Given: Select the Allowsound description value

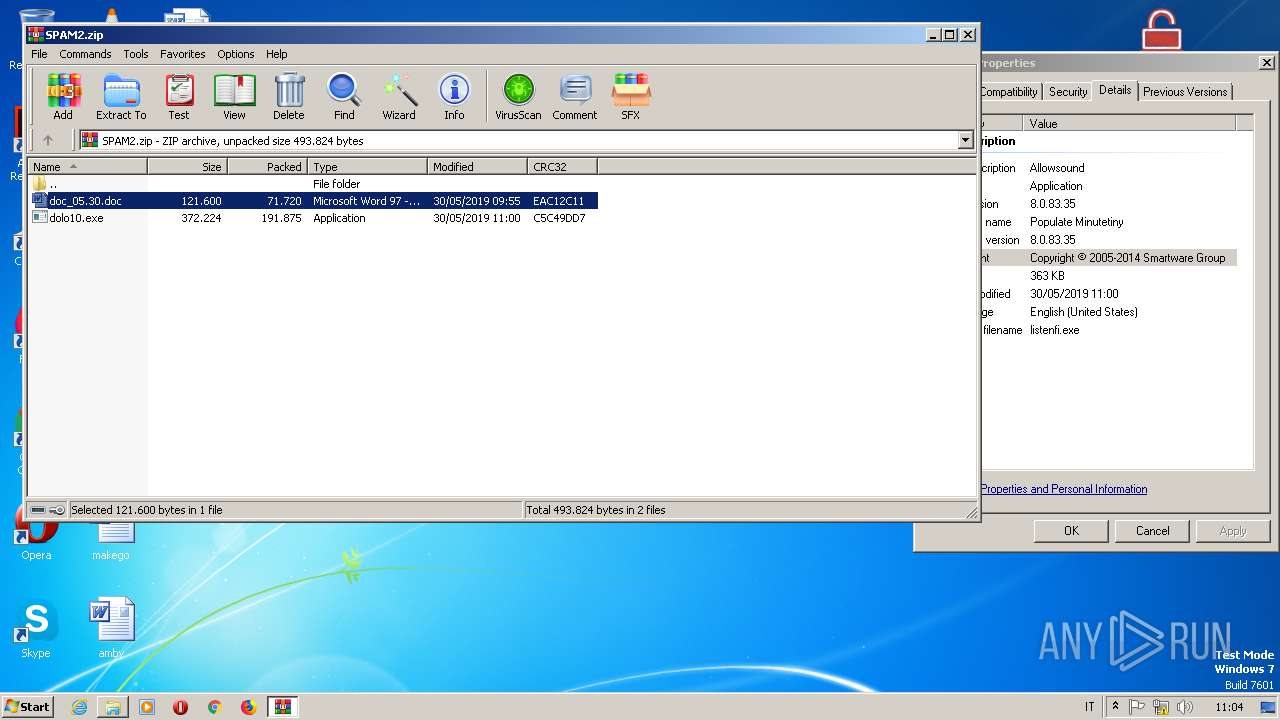Looking at the screenshot, I should pyautogui.click(x=1057, y=168).
